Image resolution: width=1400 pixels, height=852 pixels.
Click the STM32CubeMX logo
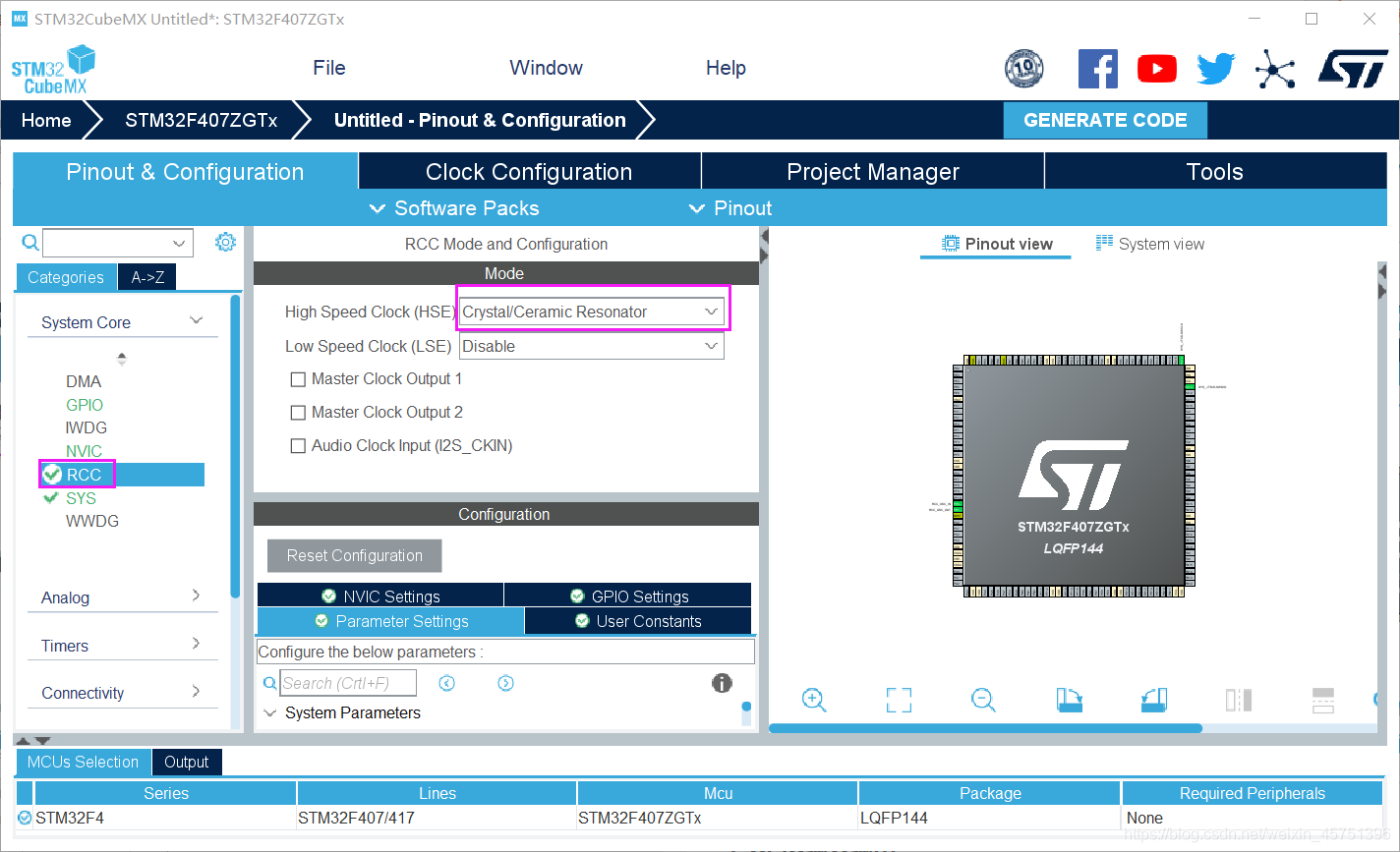tap(53, 70)
